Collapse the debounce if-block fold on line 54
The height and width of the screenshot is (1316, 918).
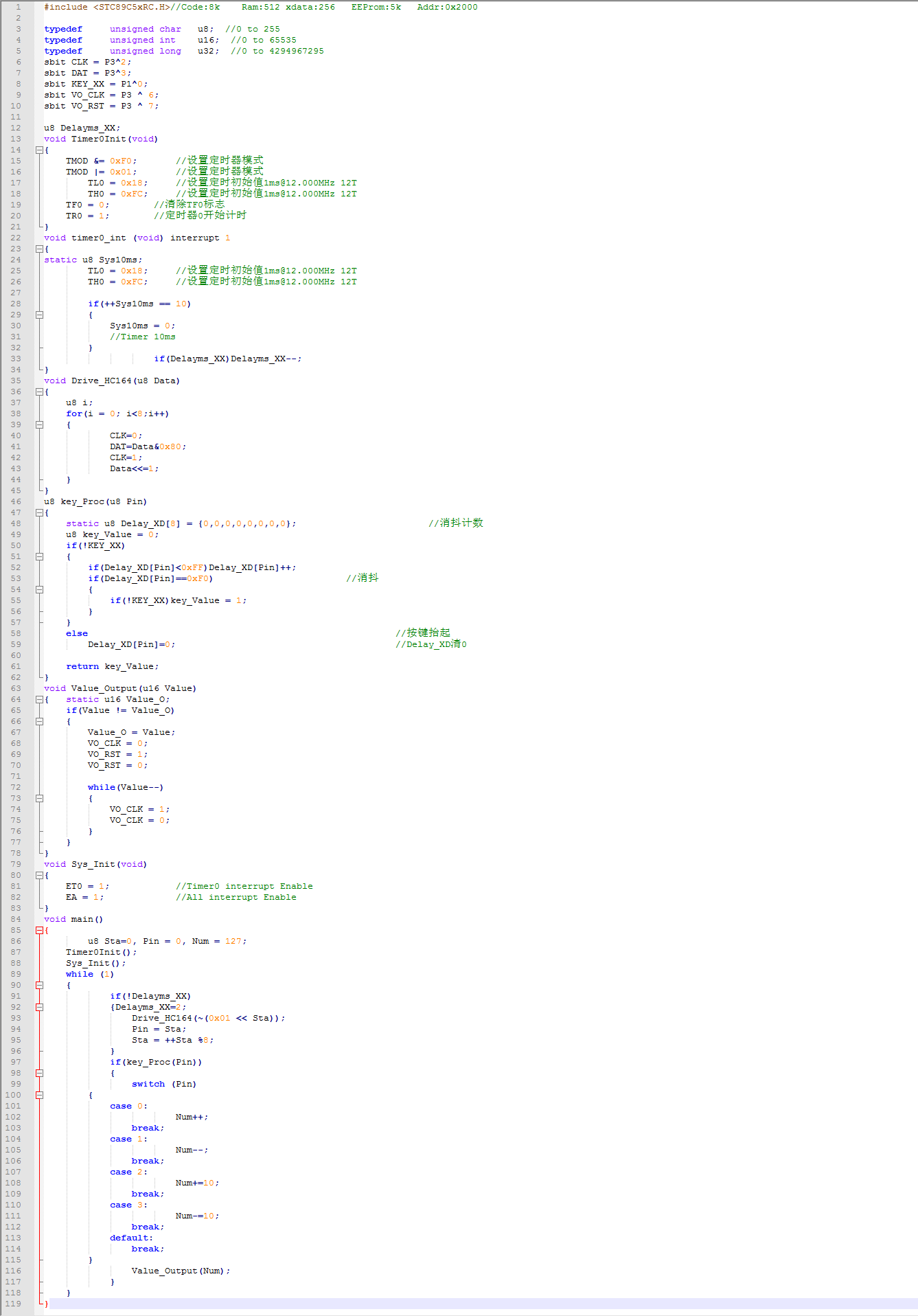coord(39,589)
